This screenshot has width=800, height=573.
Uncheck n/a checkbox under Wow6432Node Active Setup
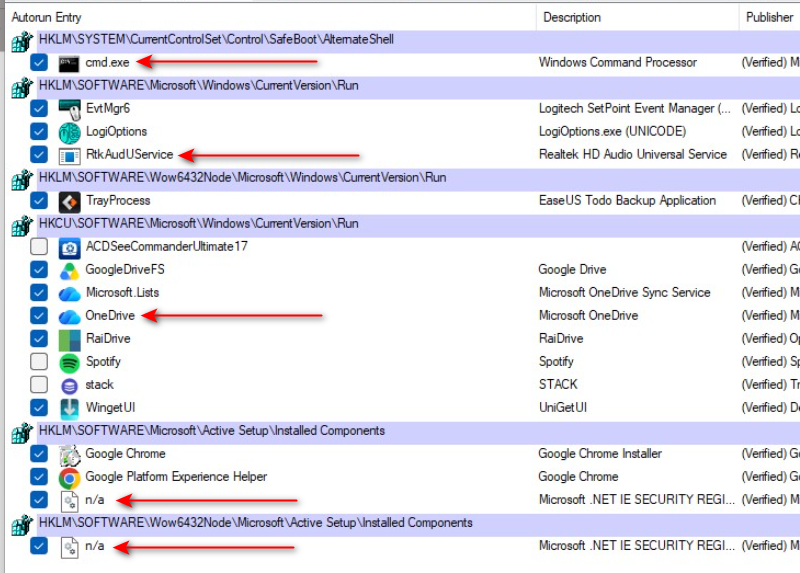point(39,546)
